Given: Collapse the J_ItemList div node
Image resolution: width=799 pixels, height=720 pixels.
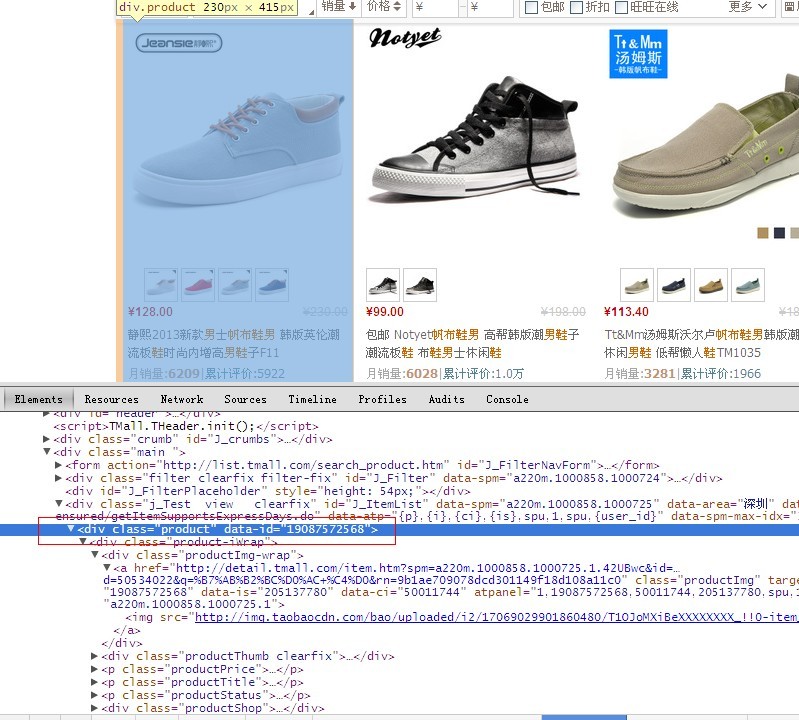Looking at the screenshot, I should point(59,503).
